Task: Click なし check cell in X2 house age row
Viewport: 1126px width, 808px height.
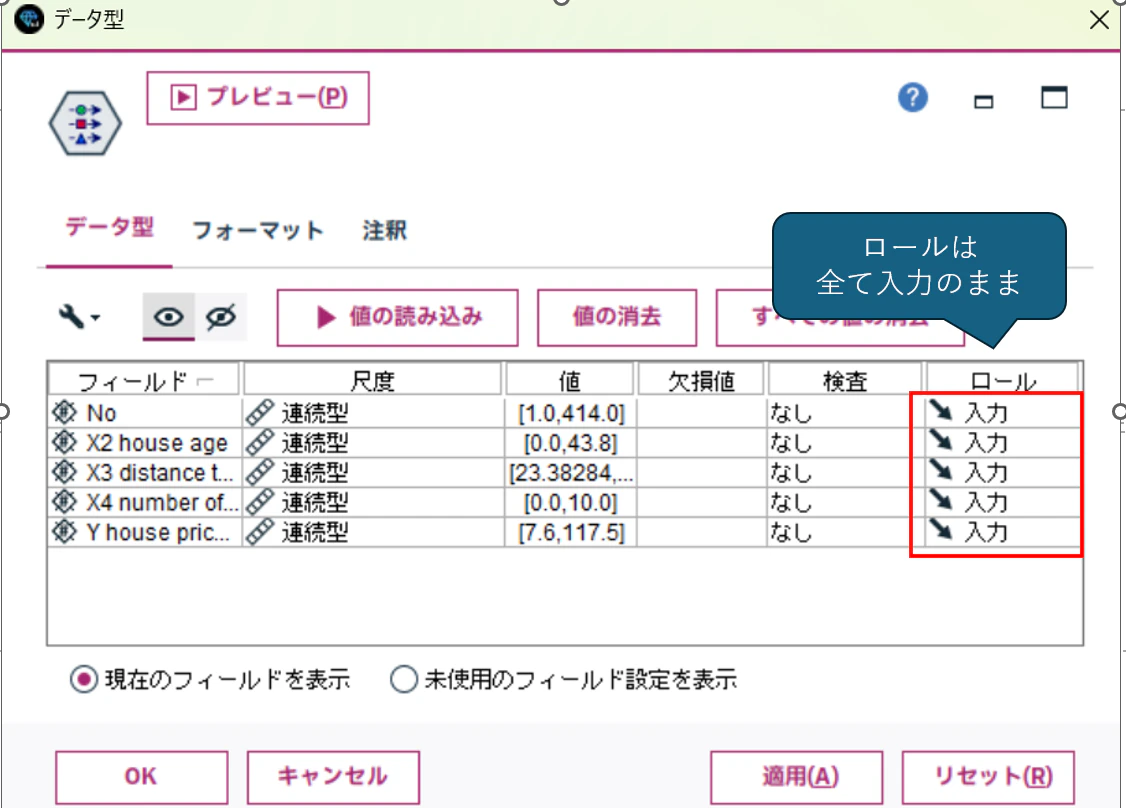Action: click(x=845, y=443)
